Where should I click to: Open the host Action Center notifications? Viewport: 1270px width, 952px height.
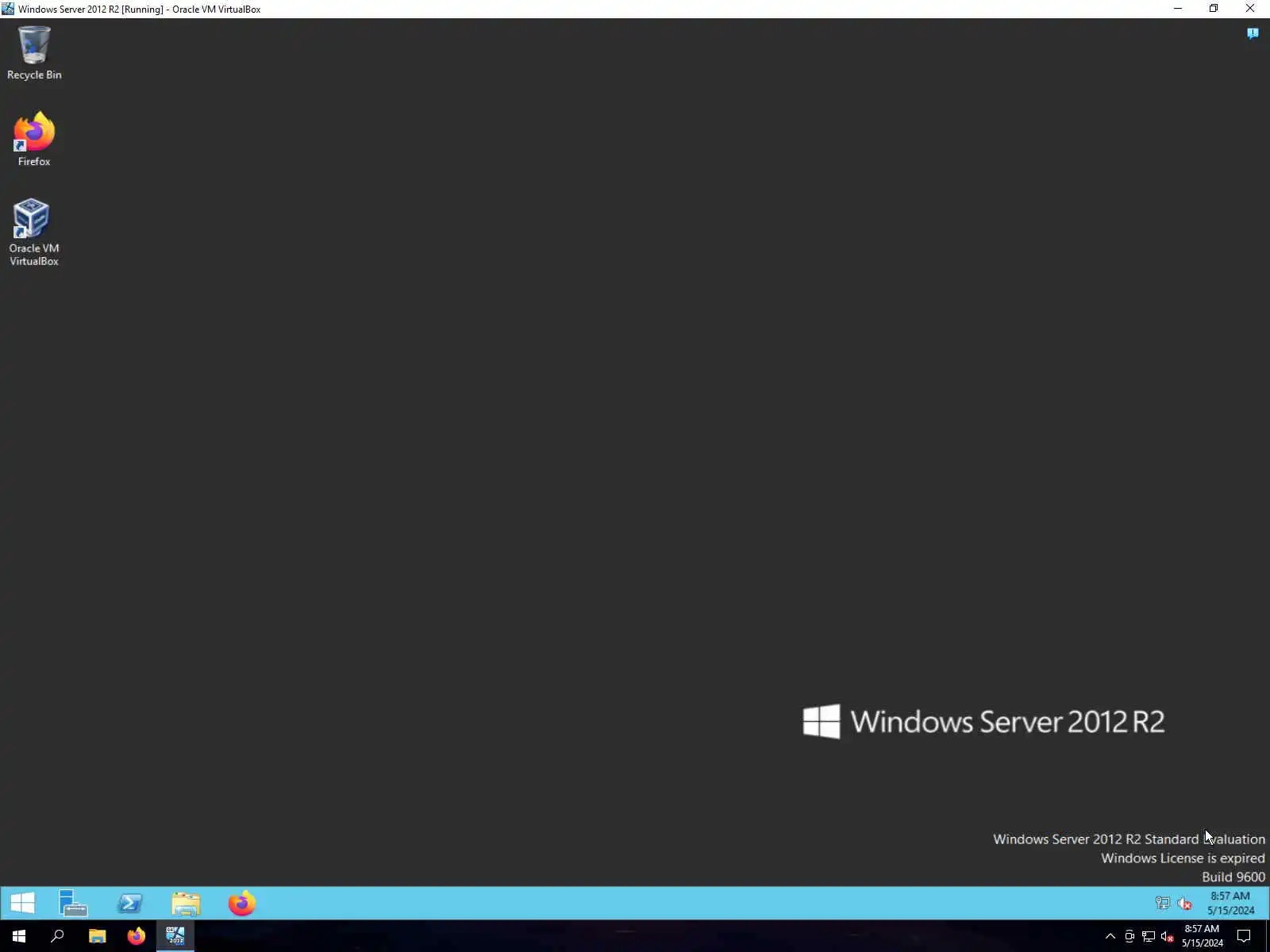tap(1244, 936)
